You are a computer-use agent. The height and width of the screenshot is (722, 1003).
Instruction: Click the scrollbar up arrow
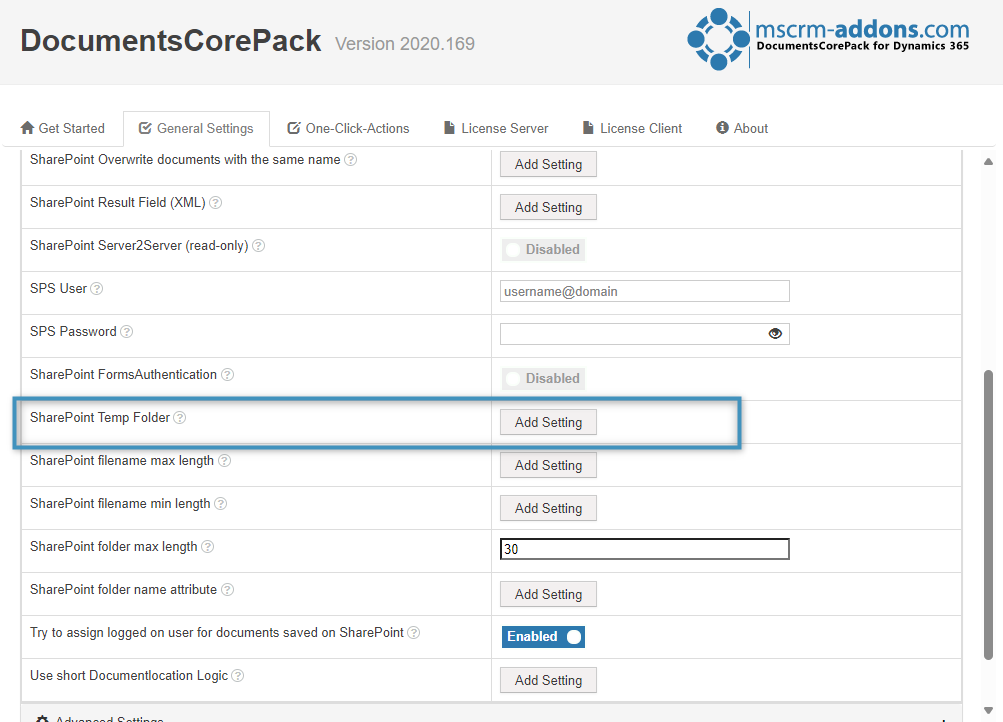pyautogui.click(x=988, y=162)
